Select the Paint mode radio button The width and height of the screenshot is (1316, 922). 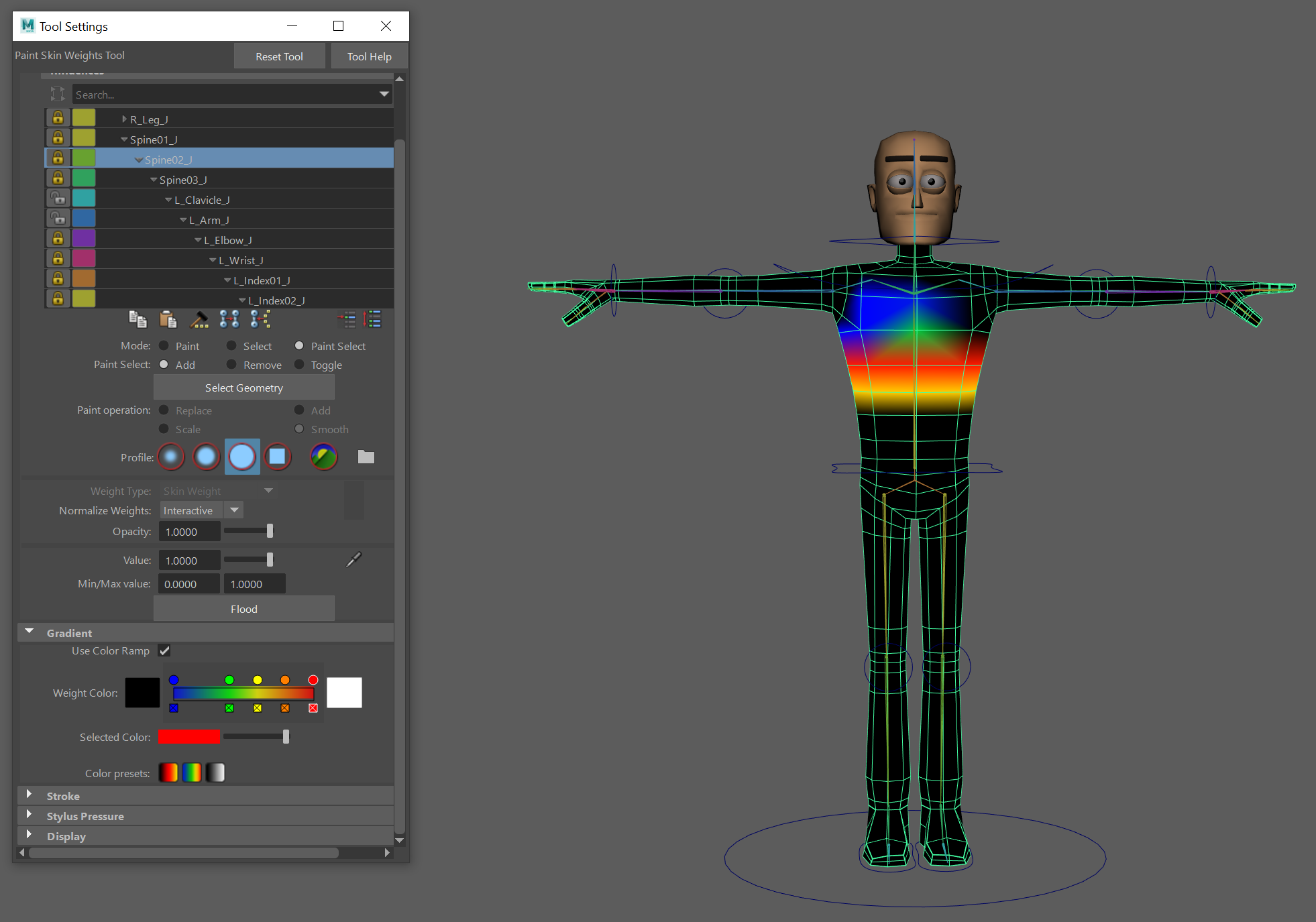[164, 346]
